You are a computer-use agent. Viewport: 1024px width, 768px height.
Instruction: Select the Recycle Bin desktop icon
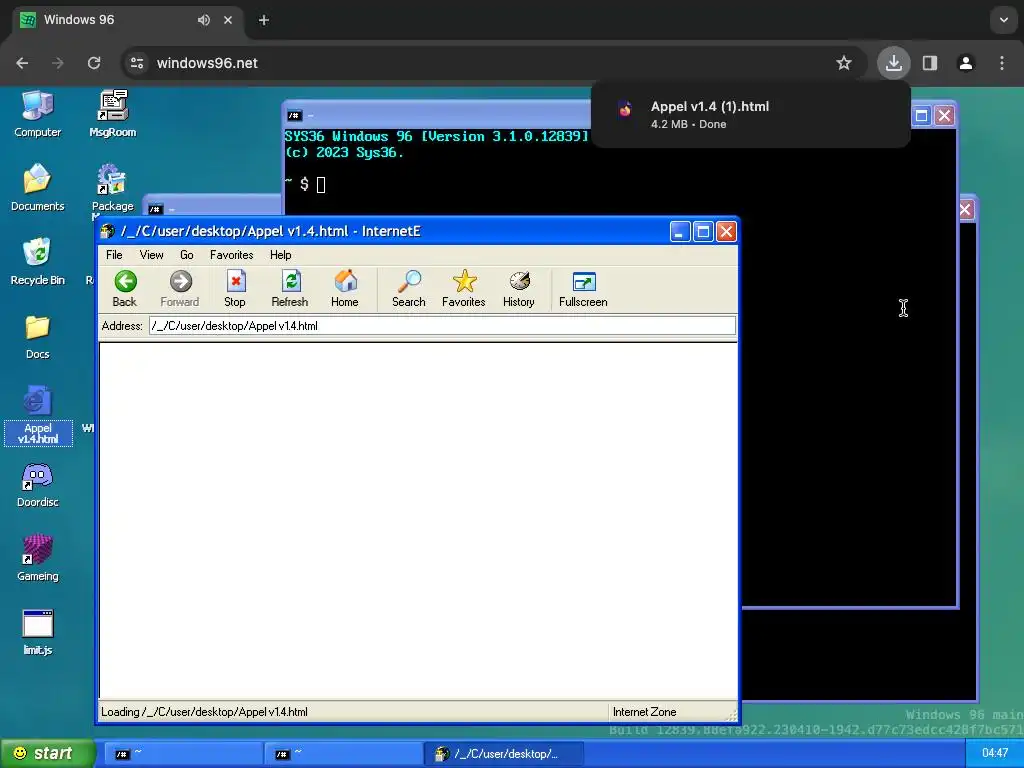pos(37,262)
